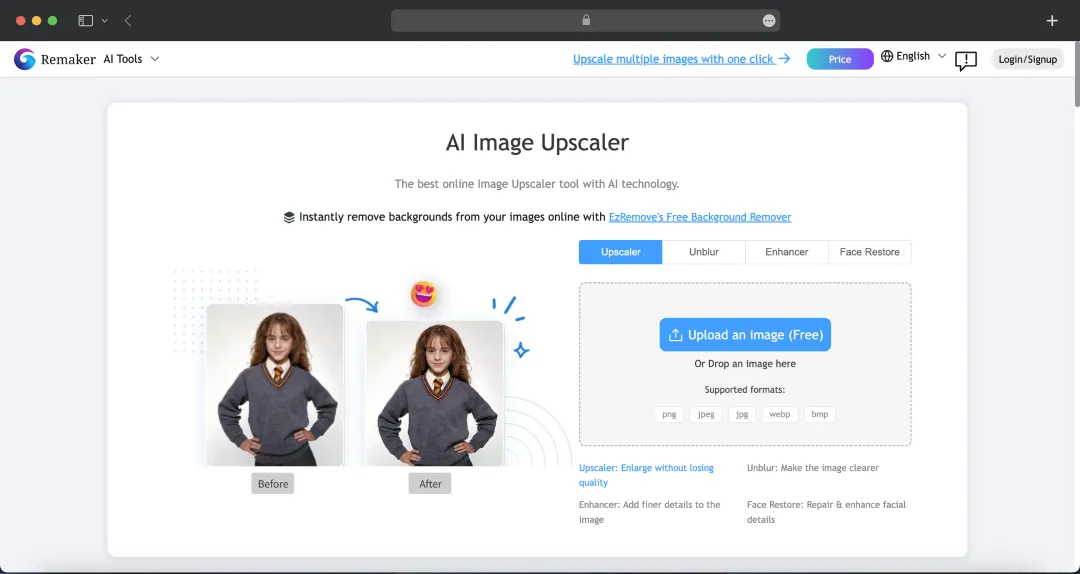Click the bmp format tag
The width and height of the screenshot is (1080, 574).
(x=820, y=414)
